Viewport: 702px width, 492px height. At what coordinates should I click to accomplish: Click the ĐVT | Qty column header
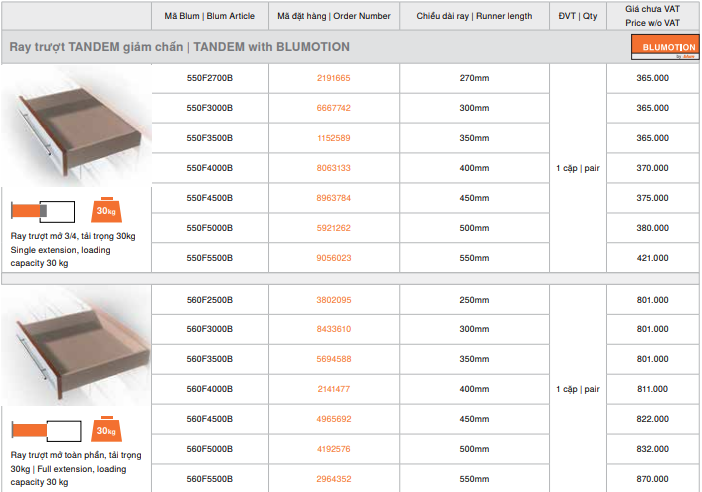[x=578, y=16]
